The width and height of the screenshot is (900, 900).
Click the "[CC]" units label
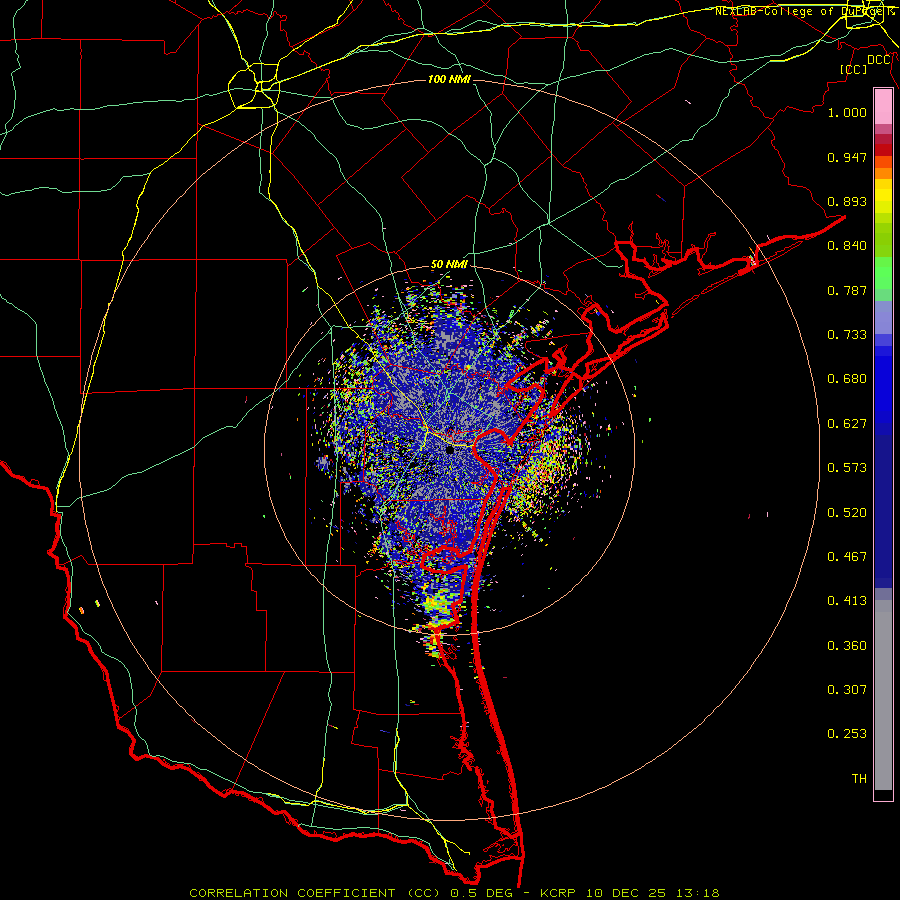point(854,69)
